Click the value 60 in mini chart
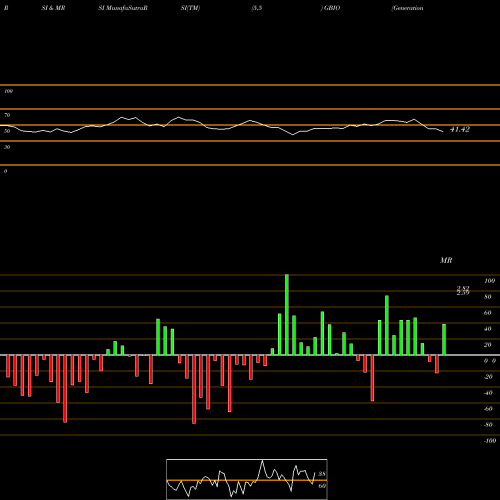The image size is (500, 500). [x=322, y=486]
